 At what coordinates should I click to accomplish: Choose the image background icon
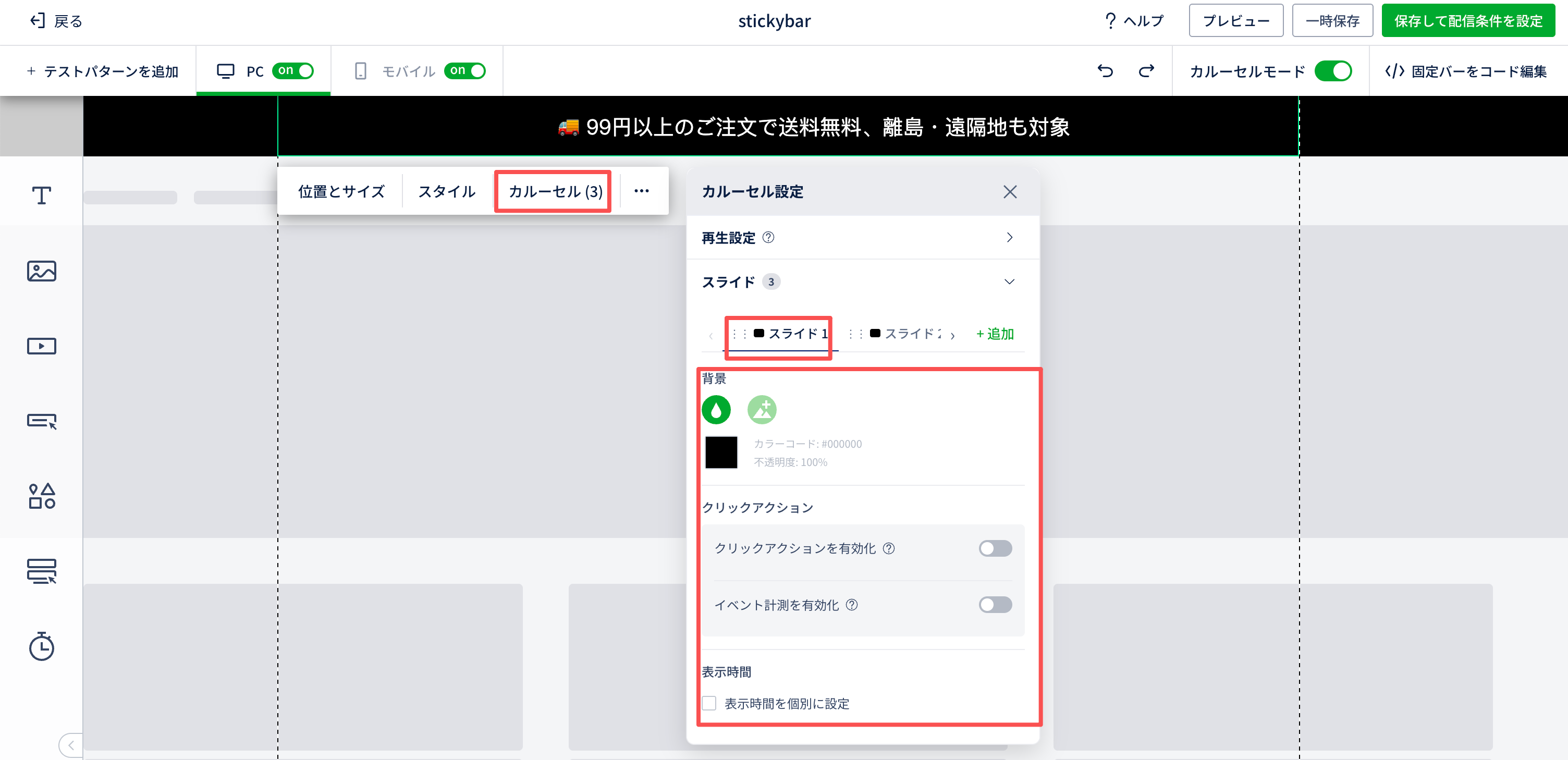[x=762, y=410]
